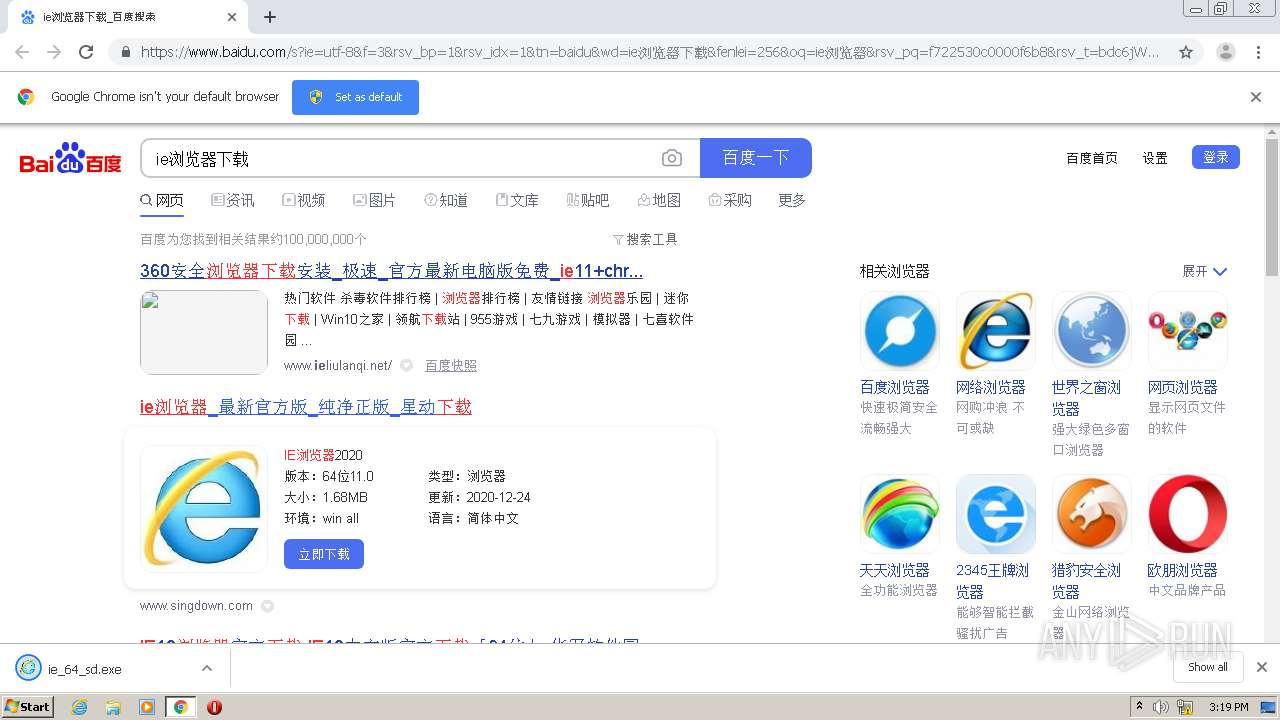Open Internet Explorer from taskbar
The height and width of the screenshot is (720, 1280).
pyautogui.click(x=79, y=707)
